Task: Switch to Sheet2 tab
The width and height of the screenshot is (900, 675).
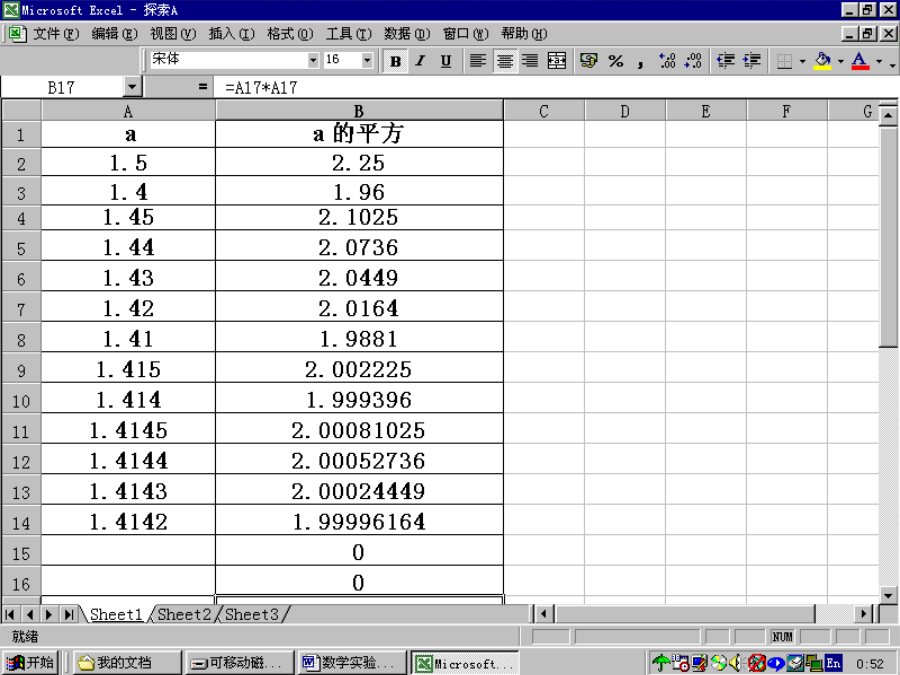Action: pos(184,614)
